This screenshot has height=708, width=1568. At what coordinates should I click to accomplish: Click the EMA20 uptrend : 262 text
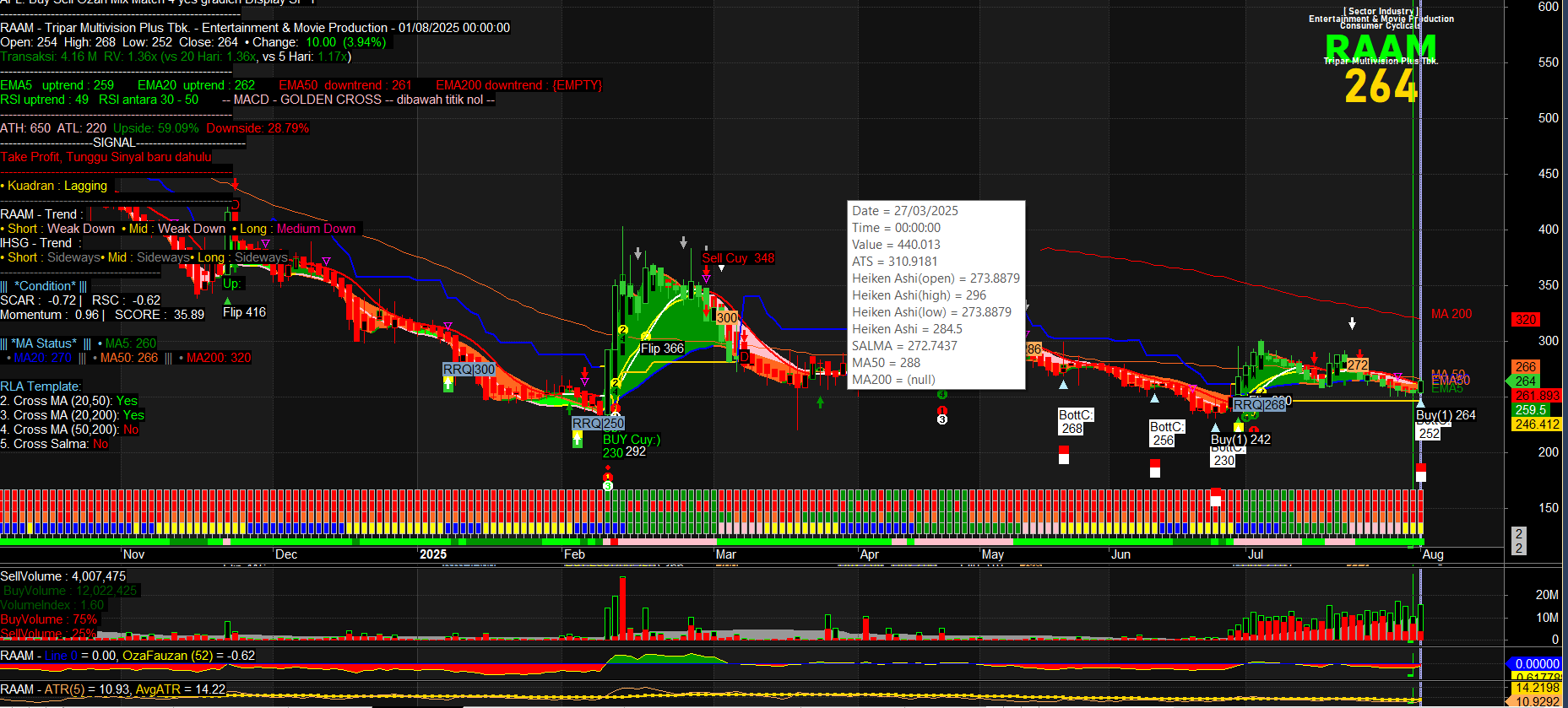click(x=196, y=85)
